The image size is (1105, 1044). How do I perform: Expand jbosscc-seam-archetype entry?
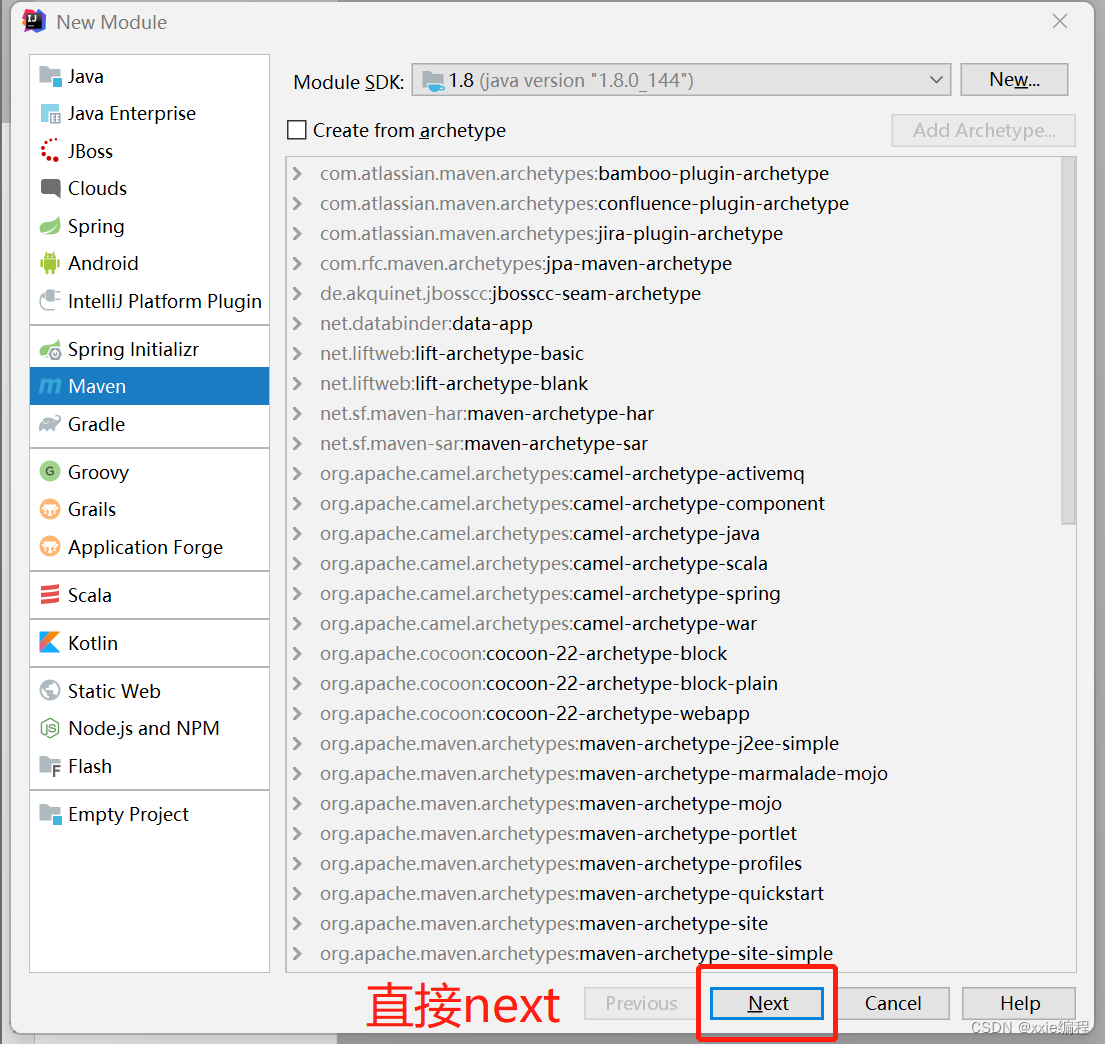tap(297, 293)
